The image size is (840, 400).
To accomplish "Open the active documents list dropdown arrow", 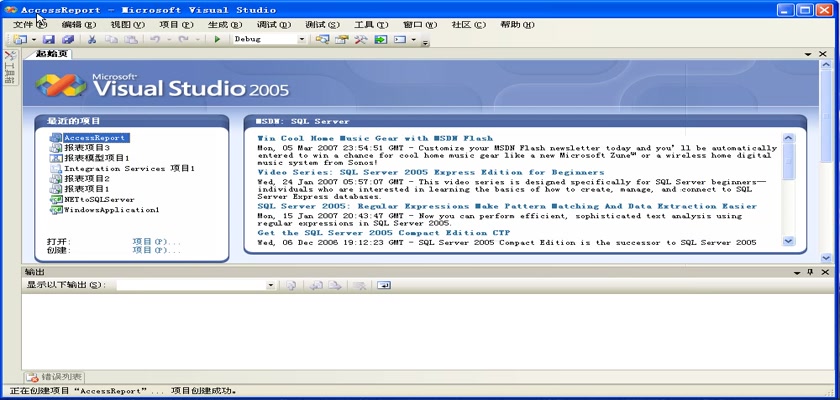I will point(808,54).
